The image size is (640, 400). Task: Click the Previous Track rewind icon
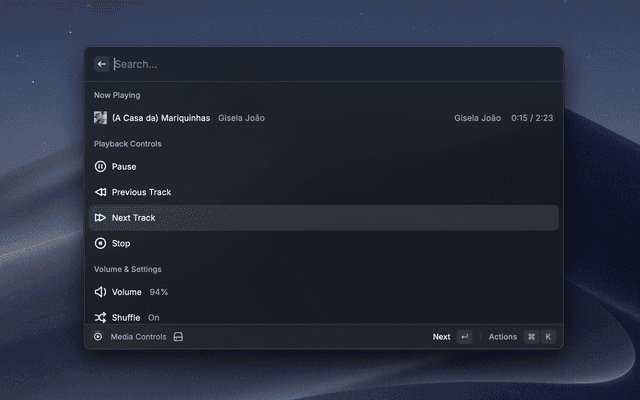pyautogui.click(x=100, y=192)
